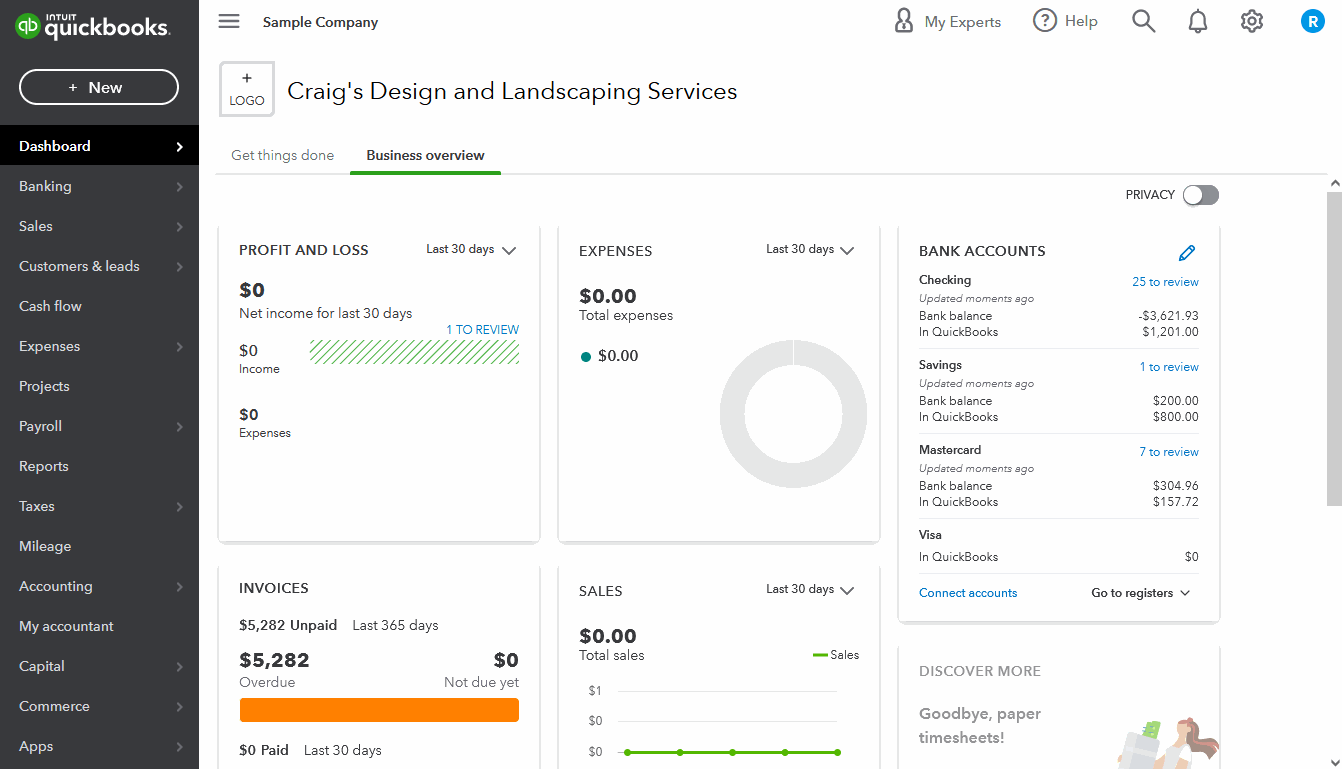1342x769 pixels.
Task: Open Profit and Loss period dropdown
Action: 471,250
